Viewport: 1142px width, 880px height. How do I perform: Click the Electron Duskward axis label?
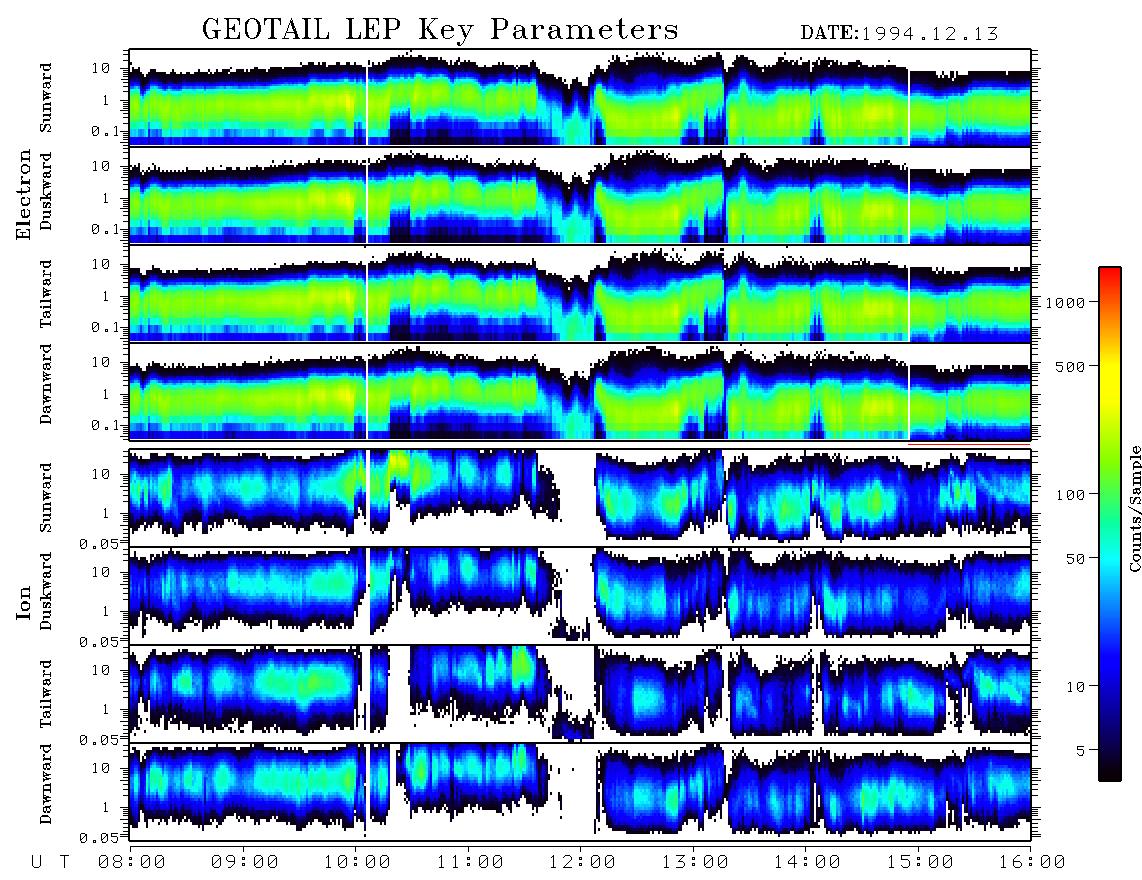pyautogui.click(x=46, y=191)
